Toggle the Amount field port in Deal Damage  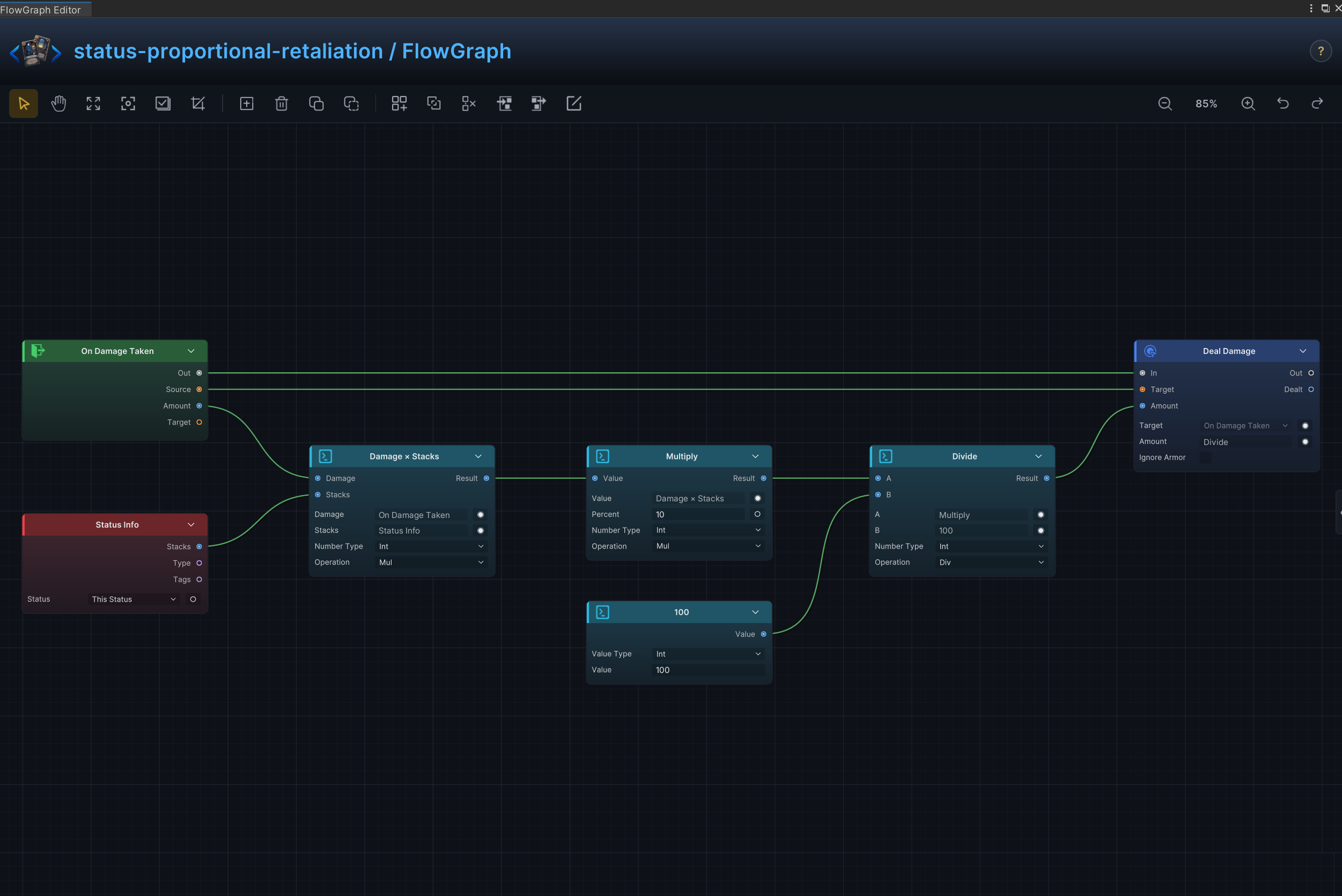click(x=1305, y=442)
